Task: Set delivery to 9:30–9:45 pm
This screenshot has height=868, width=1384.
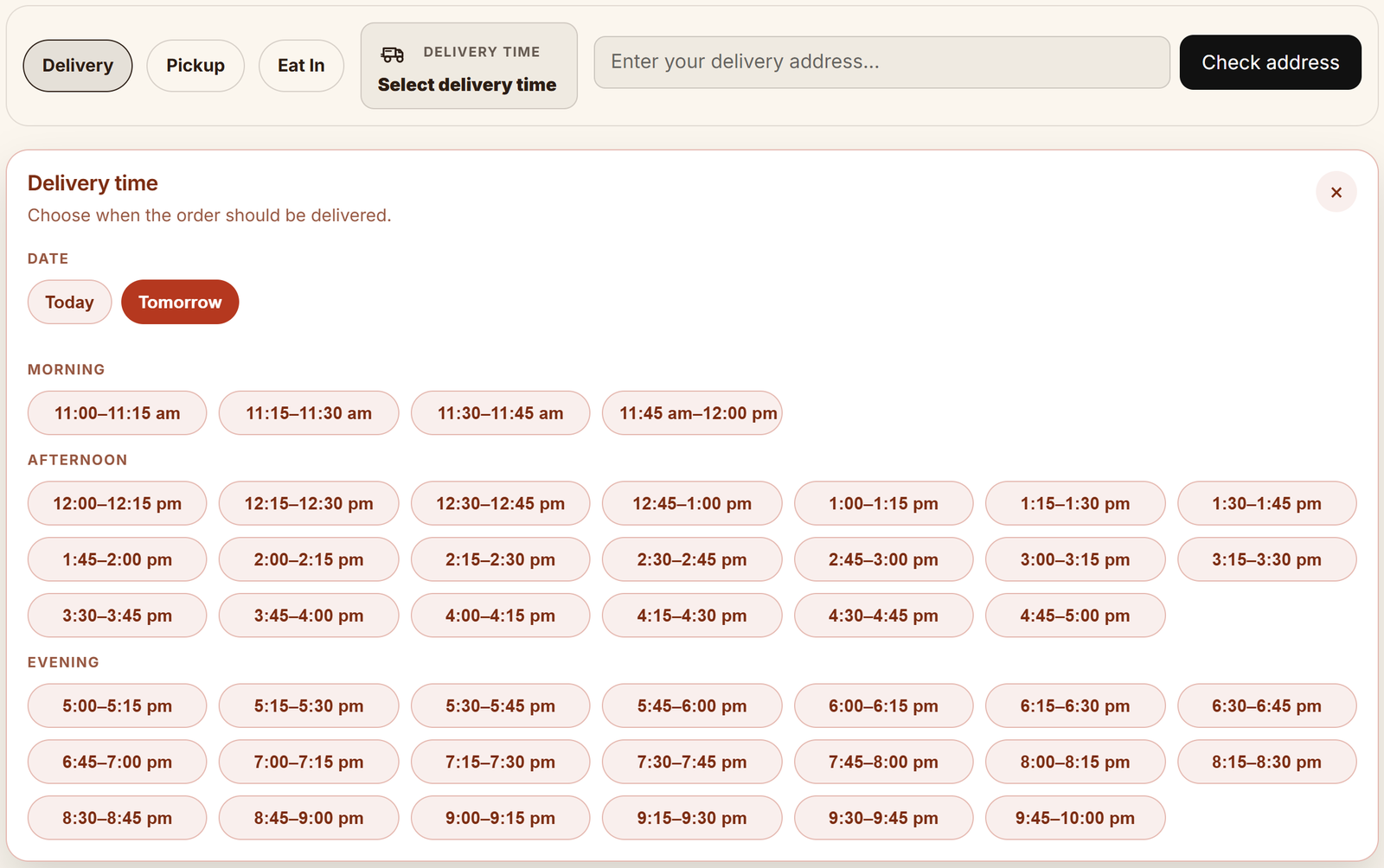Action: click(x=884, y=818)
